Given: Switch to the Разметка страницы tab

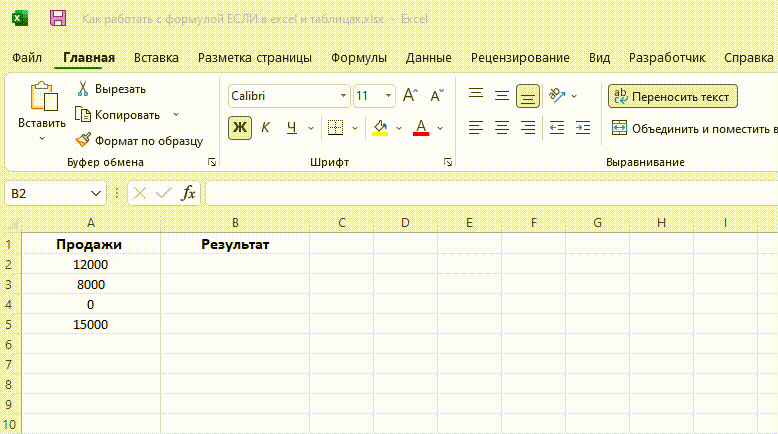Looking at the screenshot, I should click(255, 58).
